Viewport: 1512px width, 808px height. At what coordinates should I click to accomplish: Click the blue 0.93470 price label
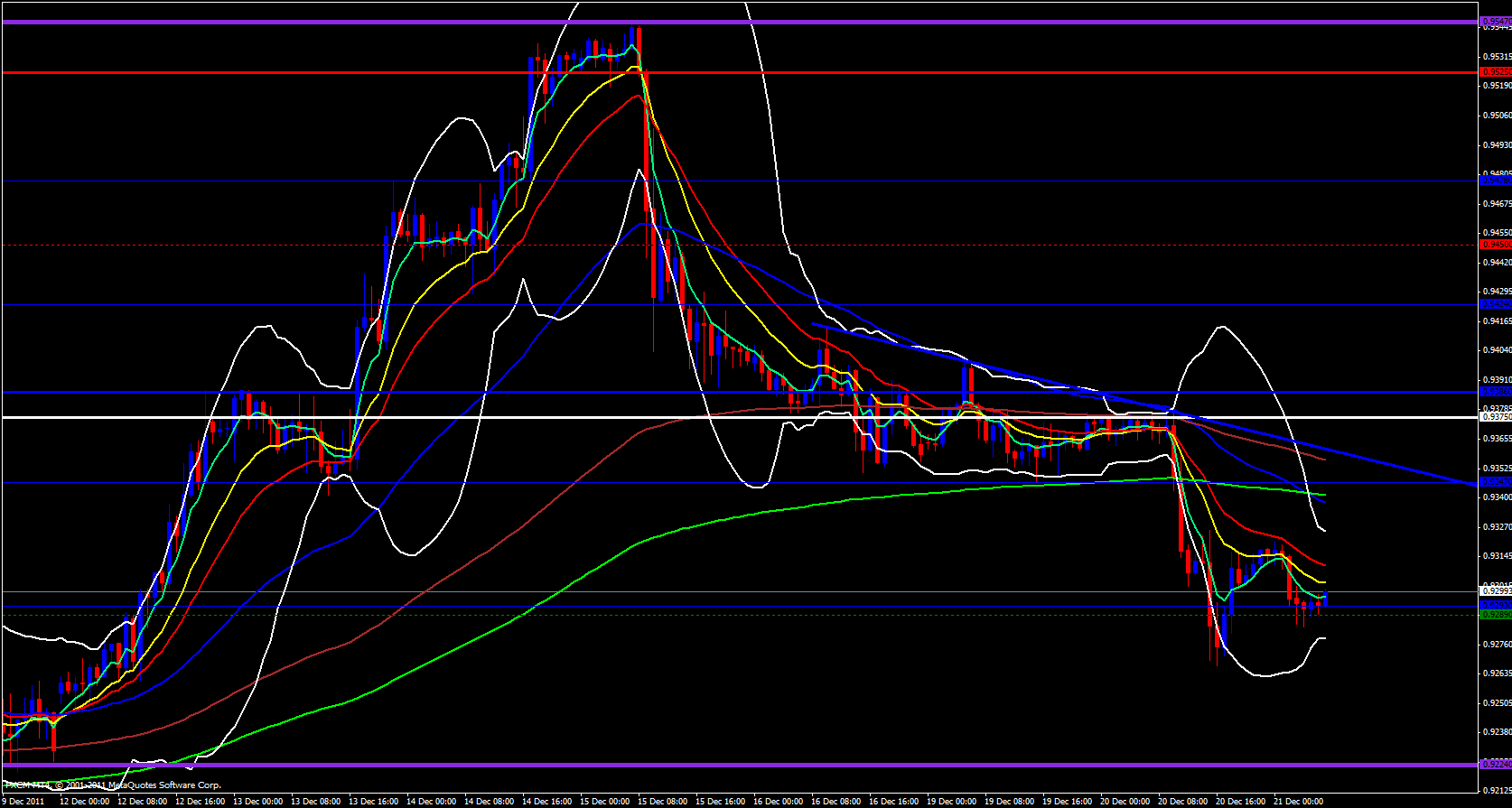tap(1495, 482)
